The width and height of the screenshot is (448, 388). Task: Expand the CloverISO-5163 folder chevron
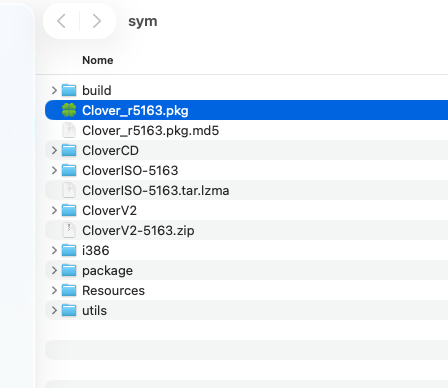click(54, 170)
